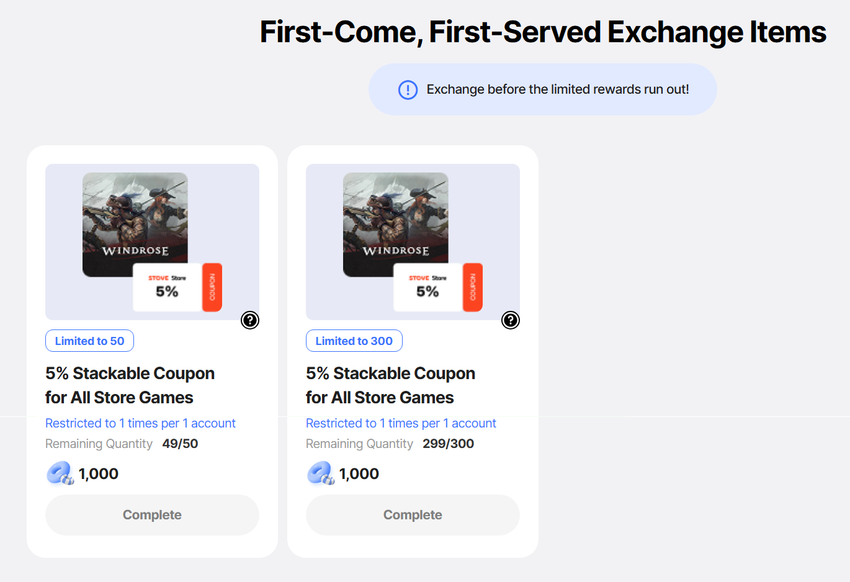Select the Windrose game image on the Limited to 50 card
Screen dimensions: 850x582
[x=134, y=215]
